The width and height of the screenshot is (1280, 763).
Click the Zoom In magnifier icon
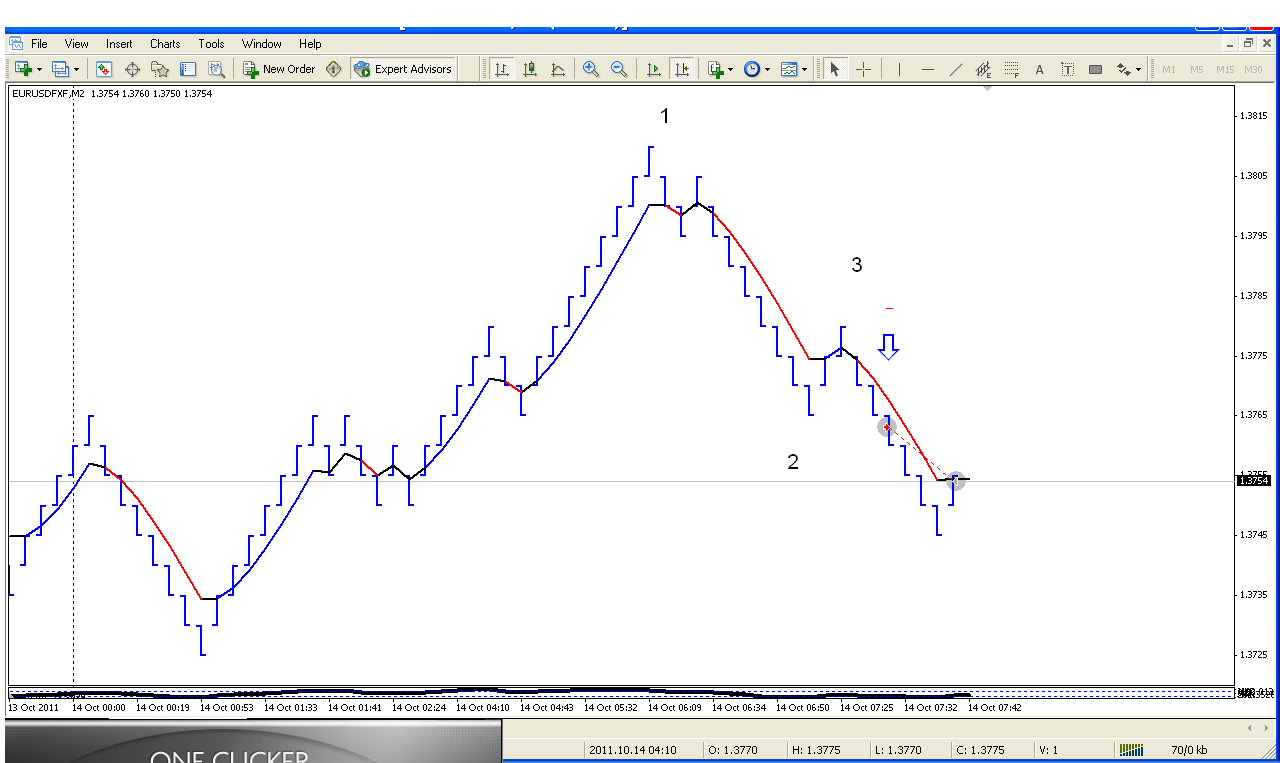[591, 69]
